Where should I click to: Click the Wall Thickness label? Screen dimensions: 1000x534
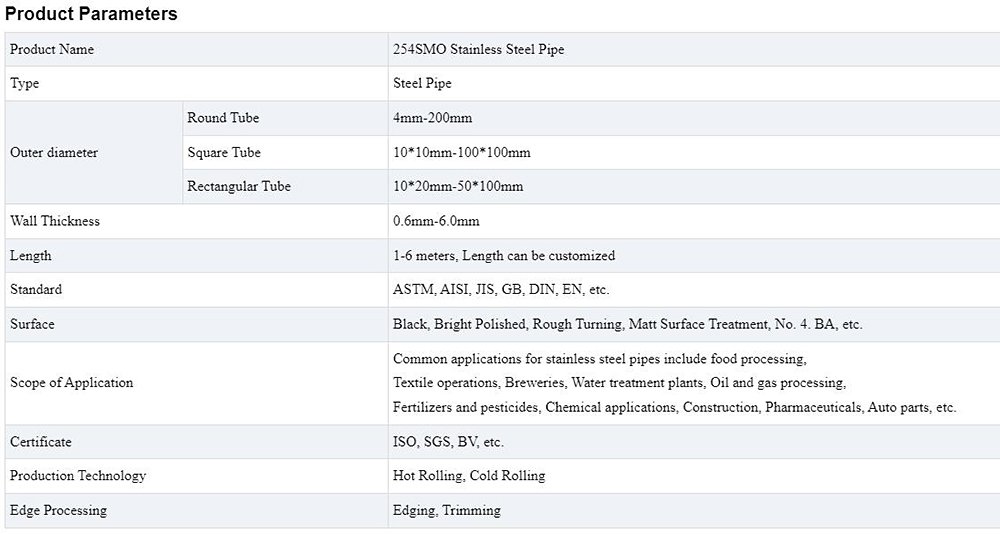(x=55, y=221)
